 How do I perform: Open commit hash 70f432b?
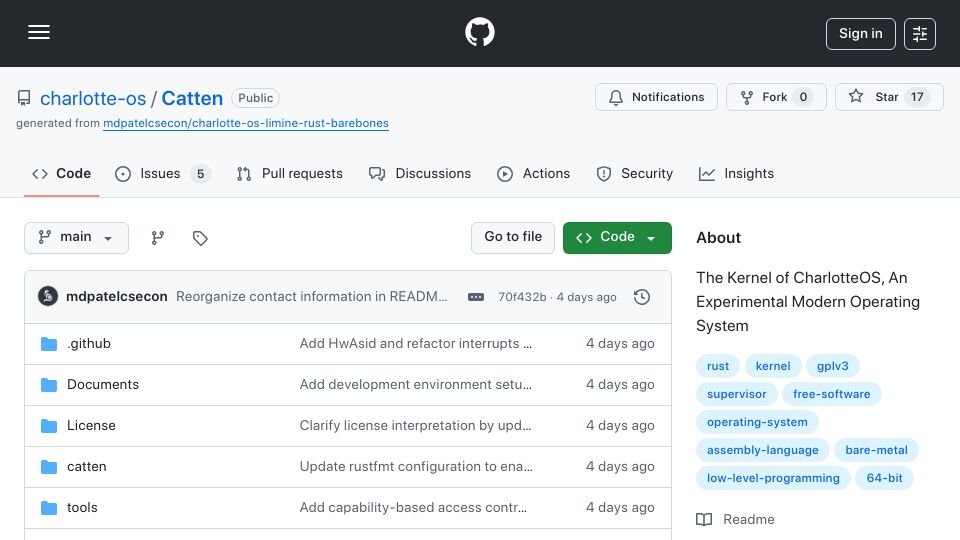522,297
